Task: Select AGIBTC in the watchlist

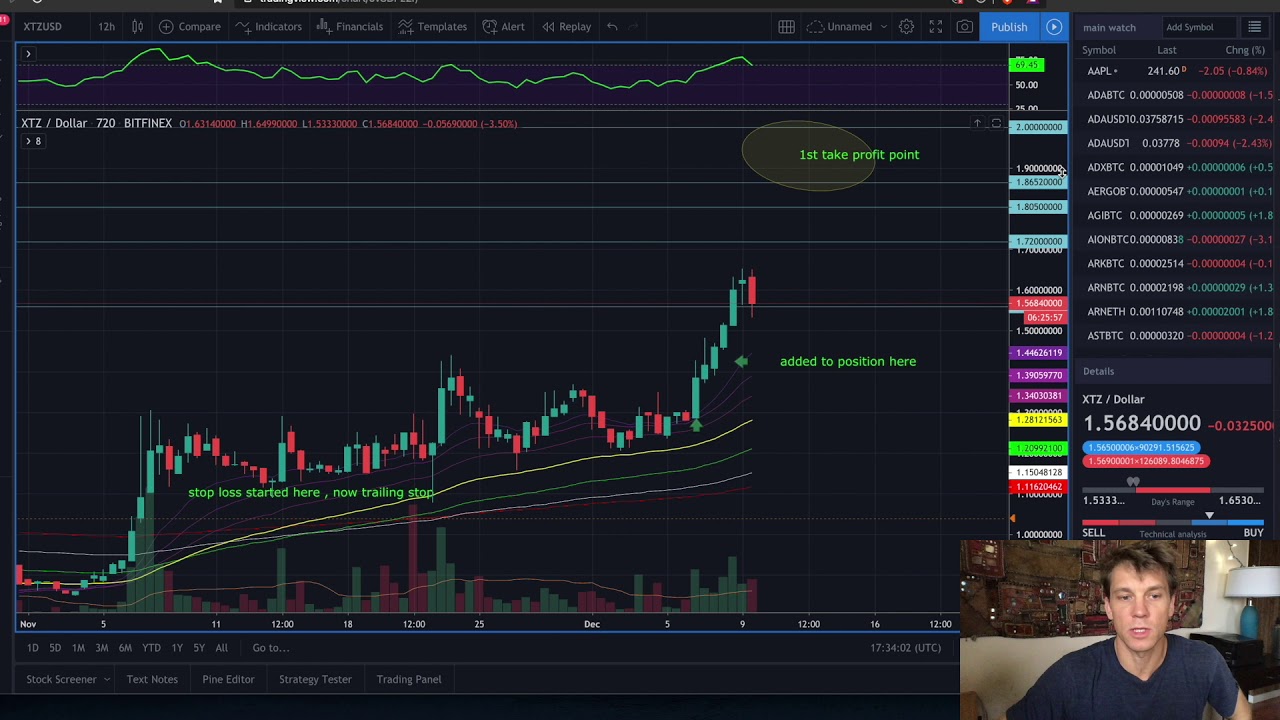Action: 1176,215
